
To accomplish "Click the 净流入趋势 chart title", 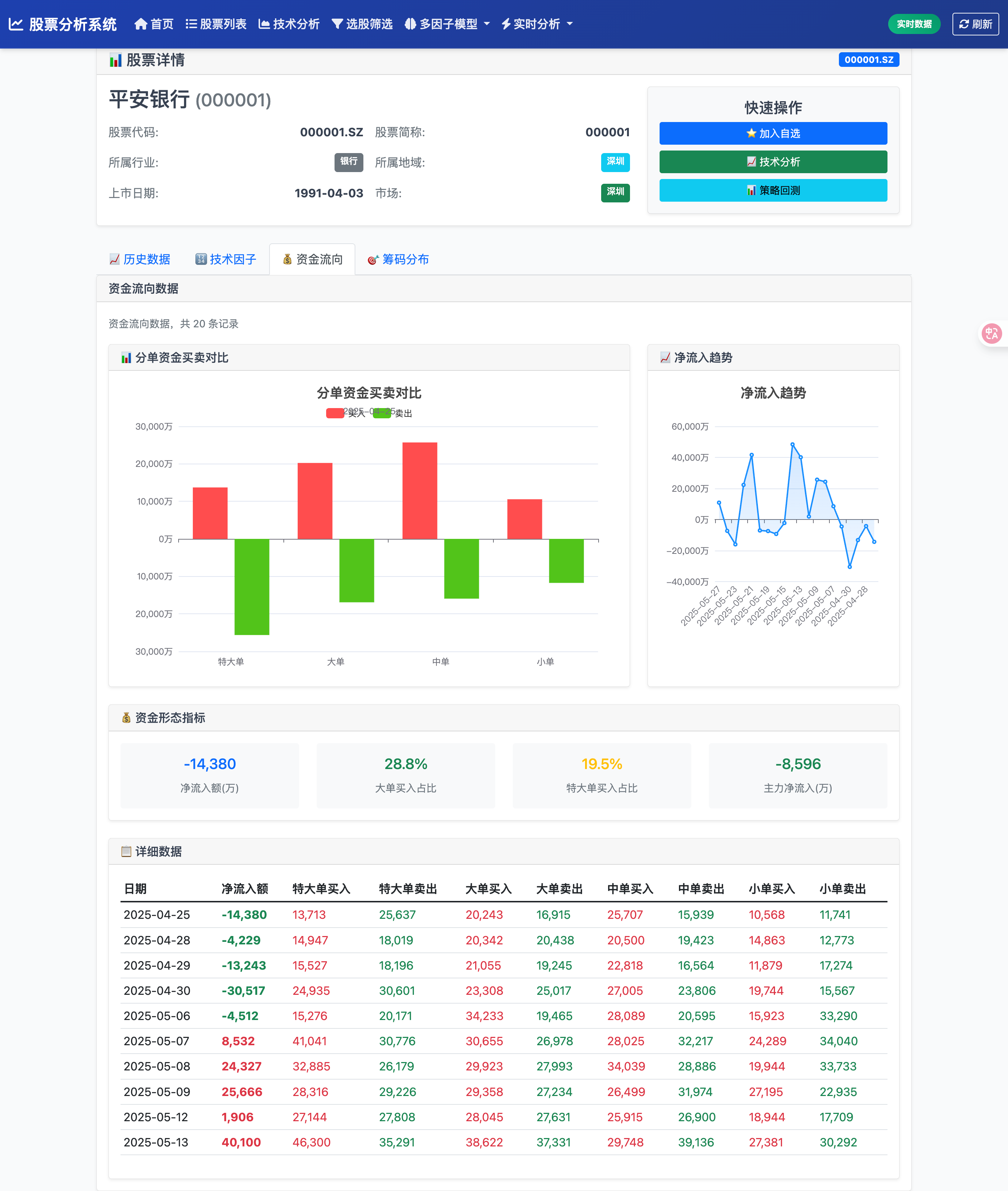I will pos(773,393).
